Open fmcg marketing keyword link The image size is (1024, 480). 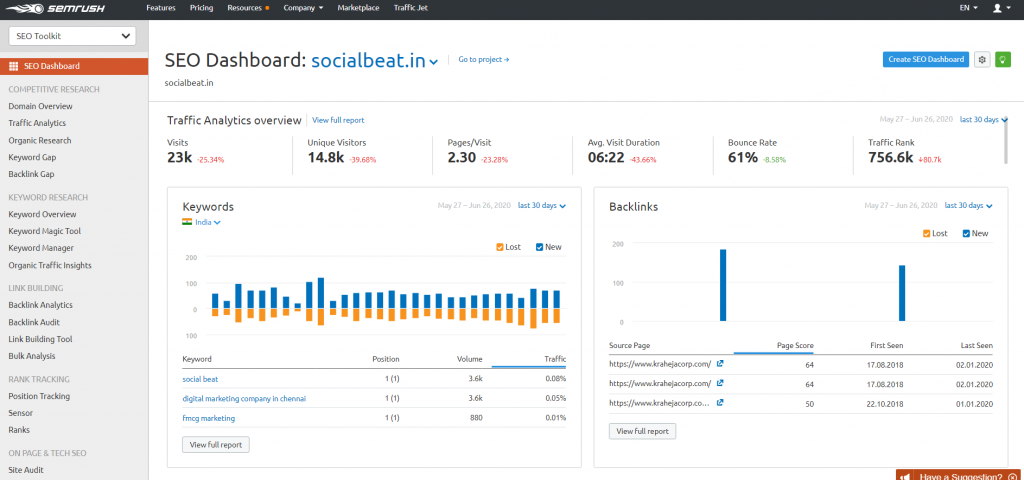coord(208,418)
